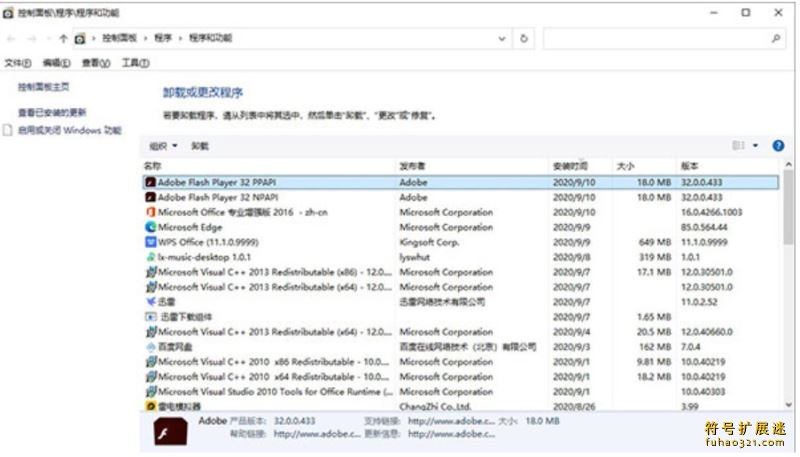Click the 雷电模拟器 program icon

[150, 407]
